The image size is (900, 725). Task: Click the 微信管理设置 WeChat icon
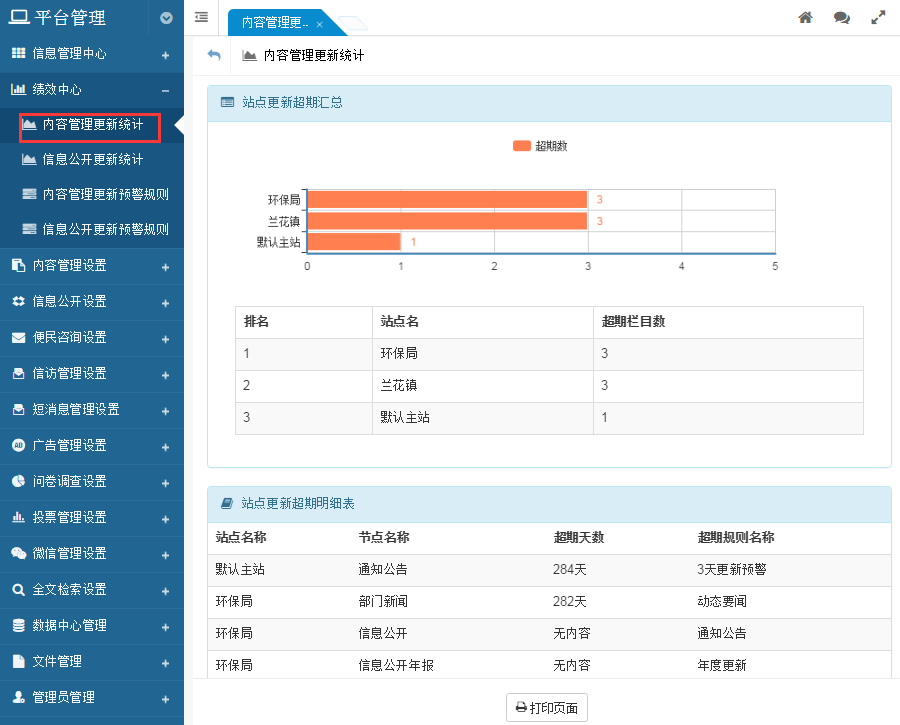(x=18, y=553)
